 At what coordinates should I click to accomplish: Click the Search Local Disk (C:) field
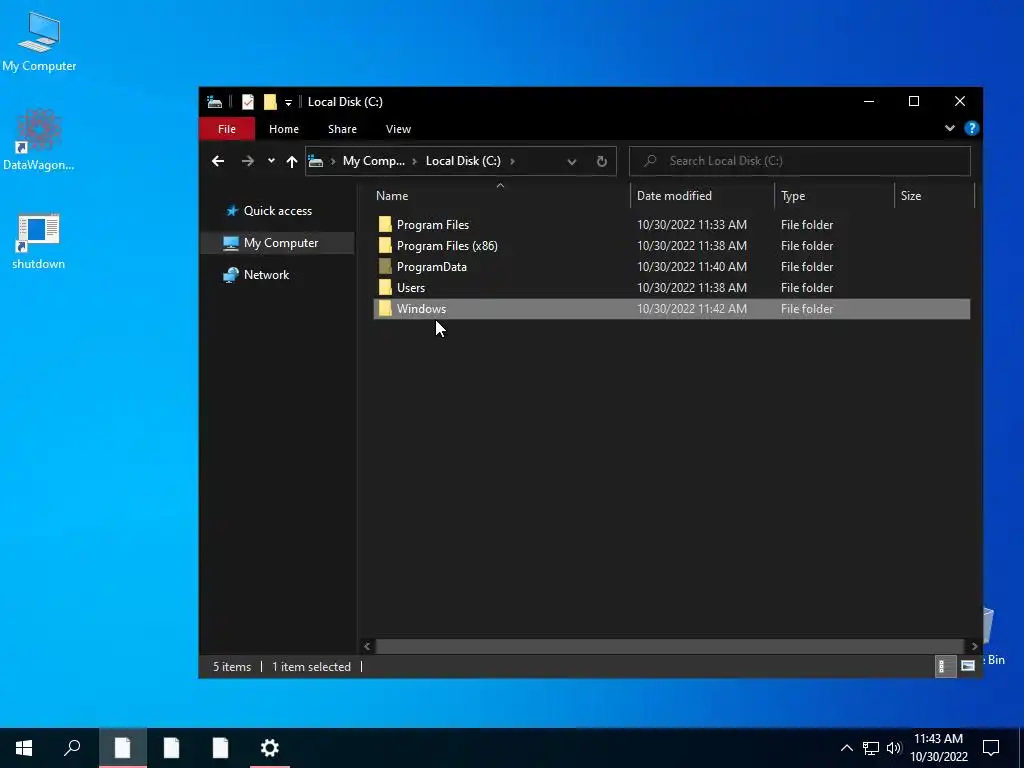[799, 161]
